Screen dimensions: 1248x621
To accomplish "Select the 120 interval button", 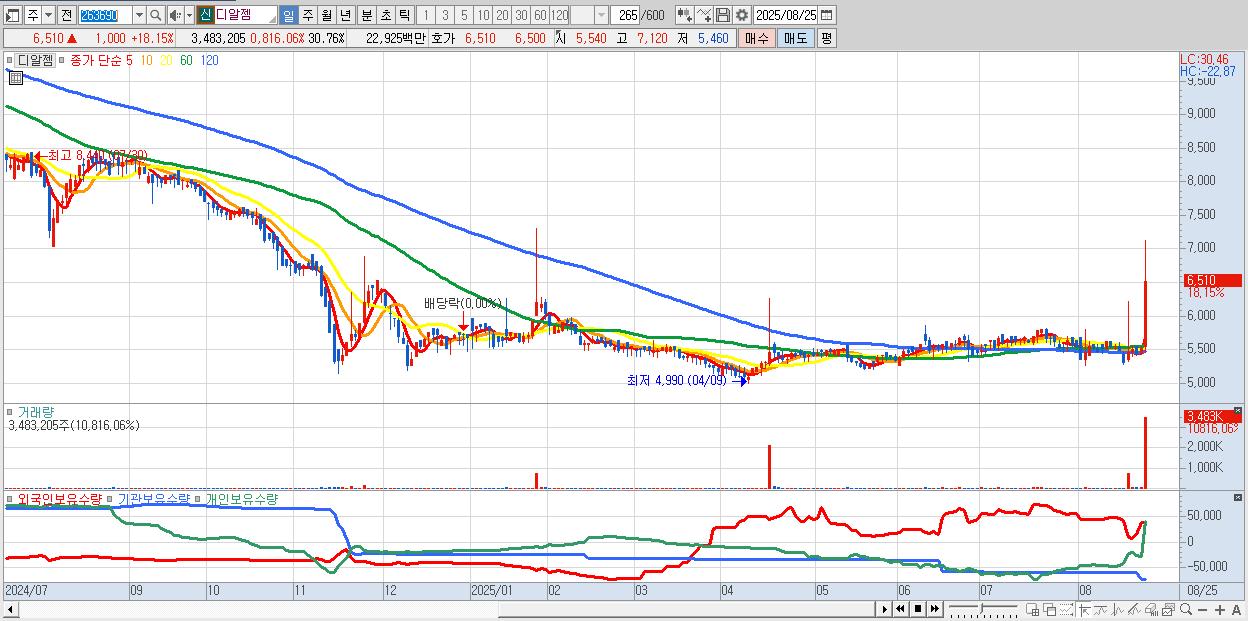I will pyautogui.click(x=559, y=15).
